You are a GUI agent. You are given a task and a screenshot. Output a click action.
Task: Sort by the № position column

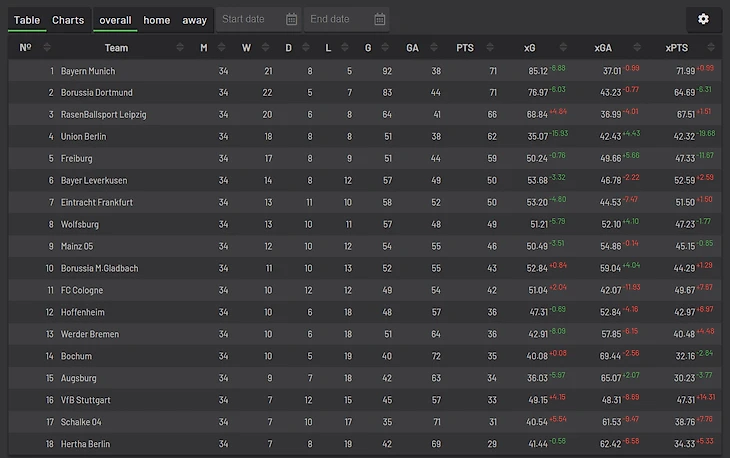26,47
